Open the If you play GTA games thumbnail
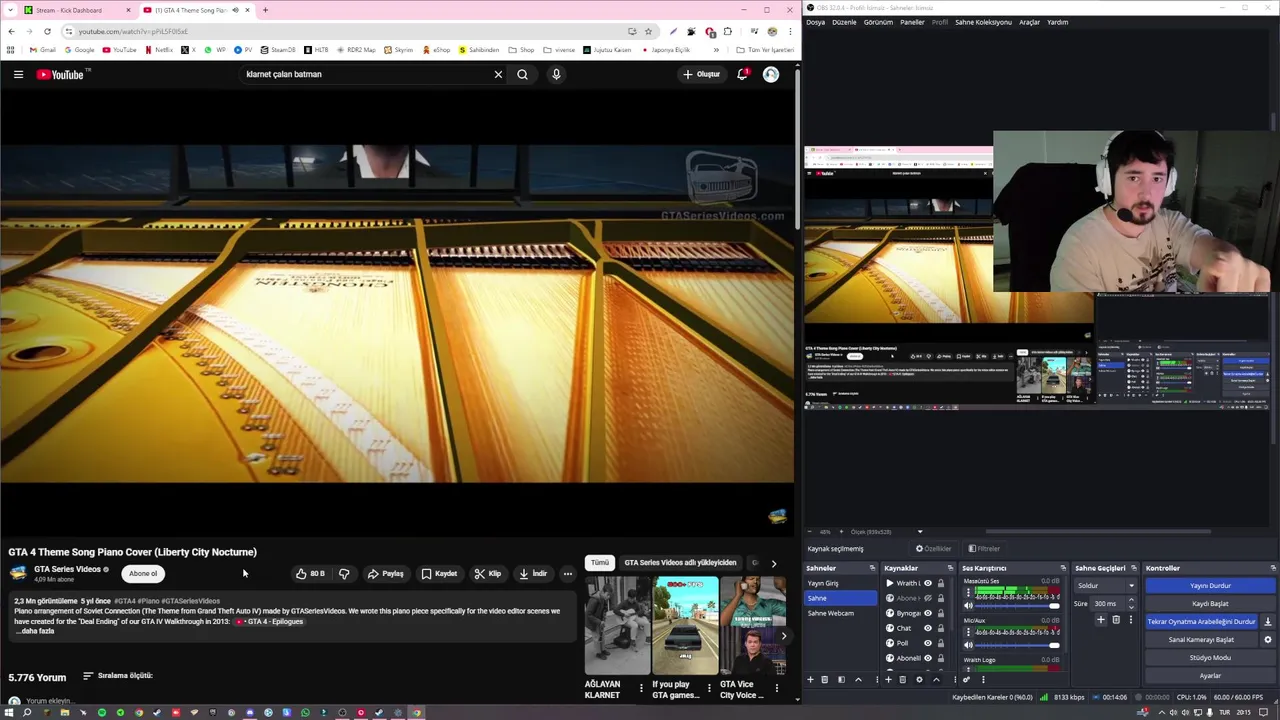 685,626
